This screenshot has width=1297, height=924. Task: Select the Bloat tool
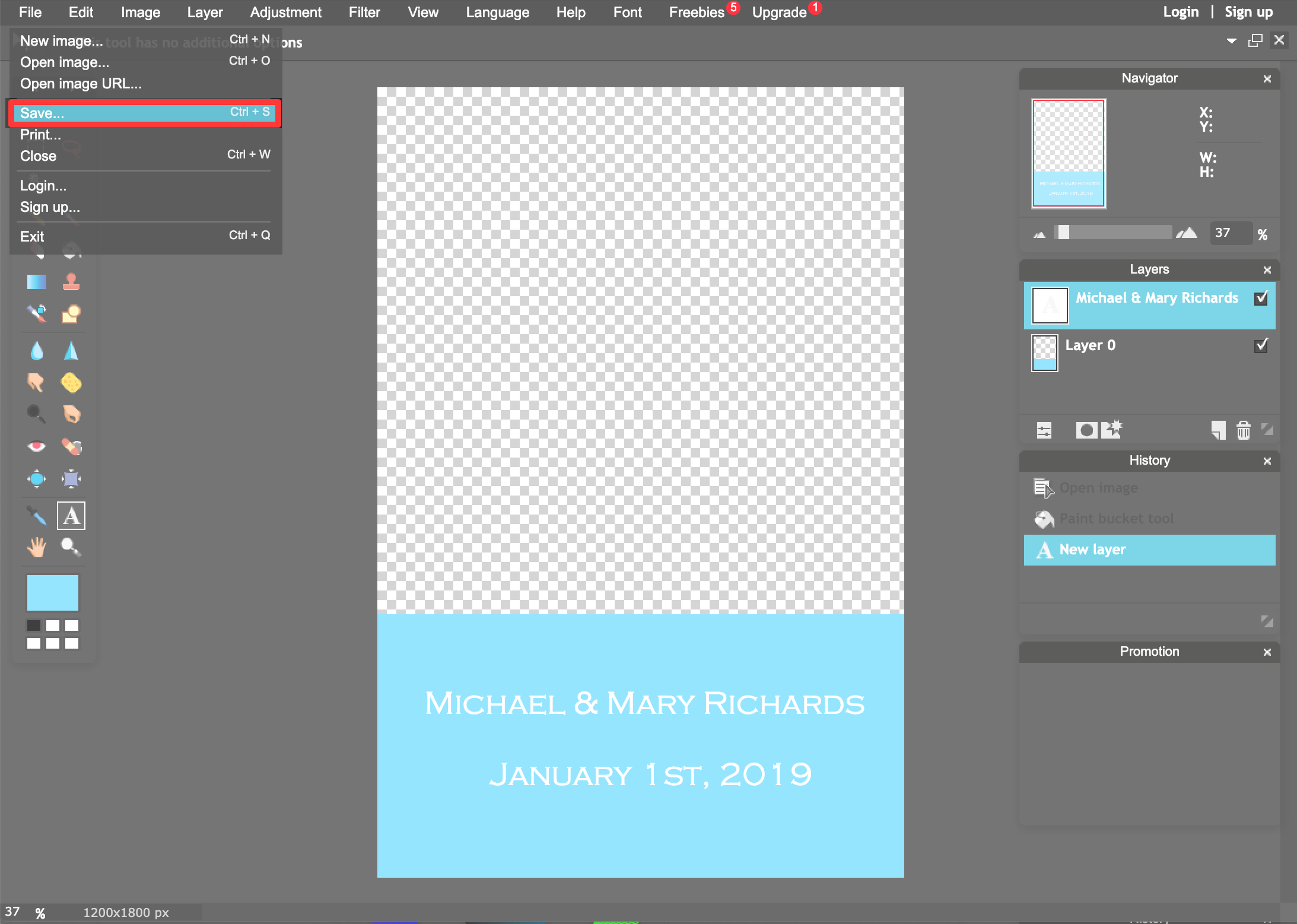(36, 478)
